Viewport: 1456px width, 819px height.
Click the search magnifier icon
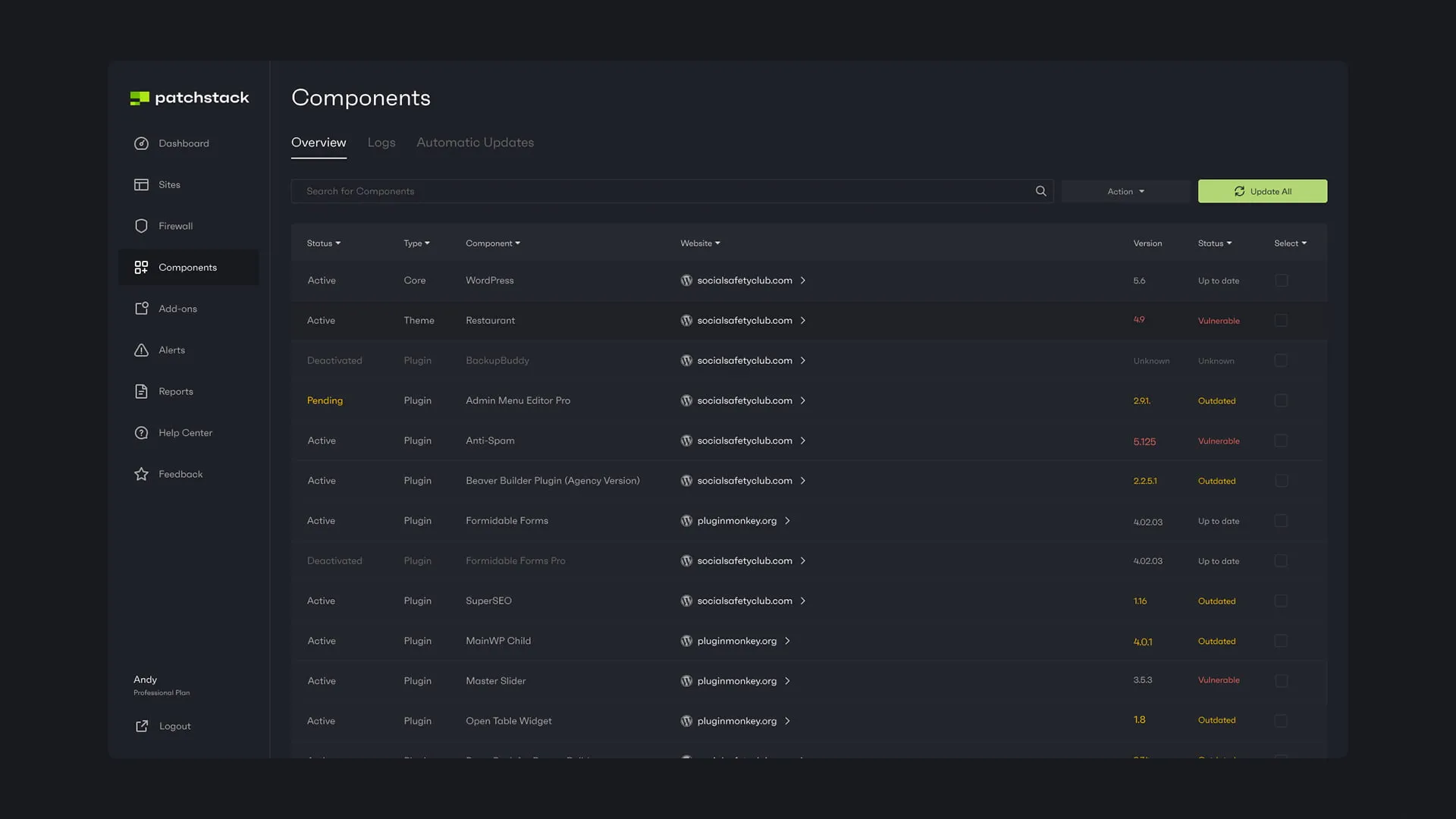coord(1040,191)
